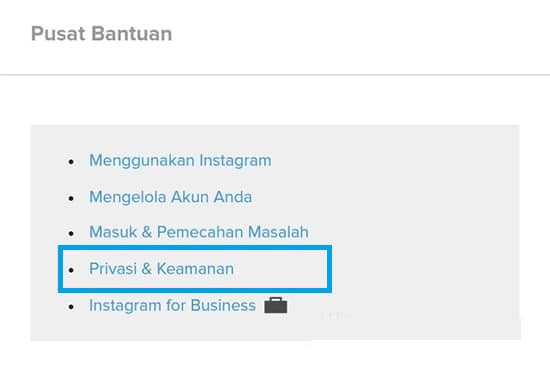Click the bullet before Menggunakan Instagram
550x384 pixels.
[x=72, y=162]
